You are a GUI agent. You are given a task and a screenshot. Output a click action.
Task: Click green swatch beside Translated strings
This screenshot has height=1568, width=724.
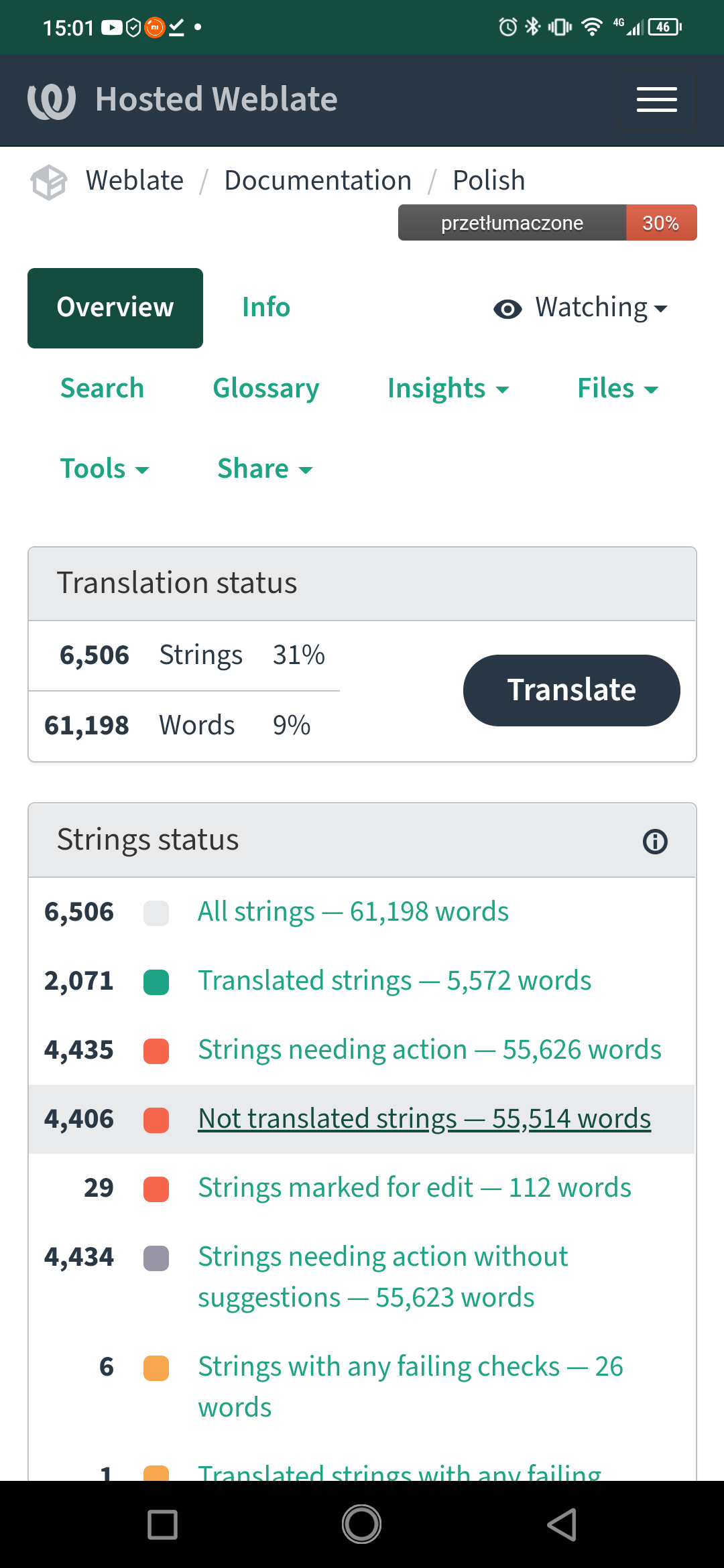156,982
